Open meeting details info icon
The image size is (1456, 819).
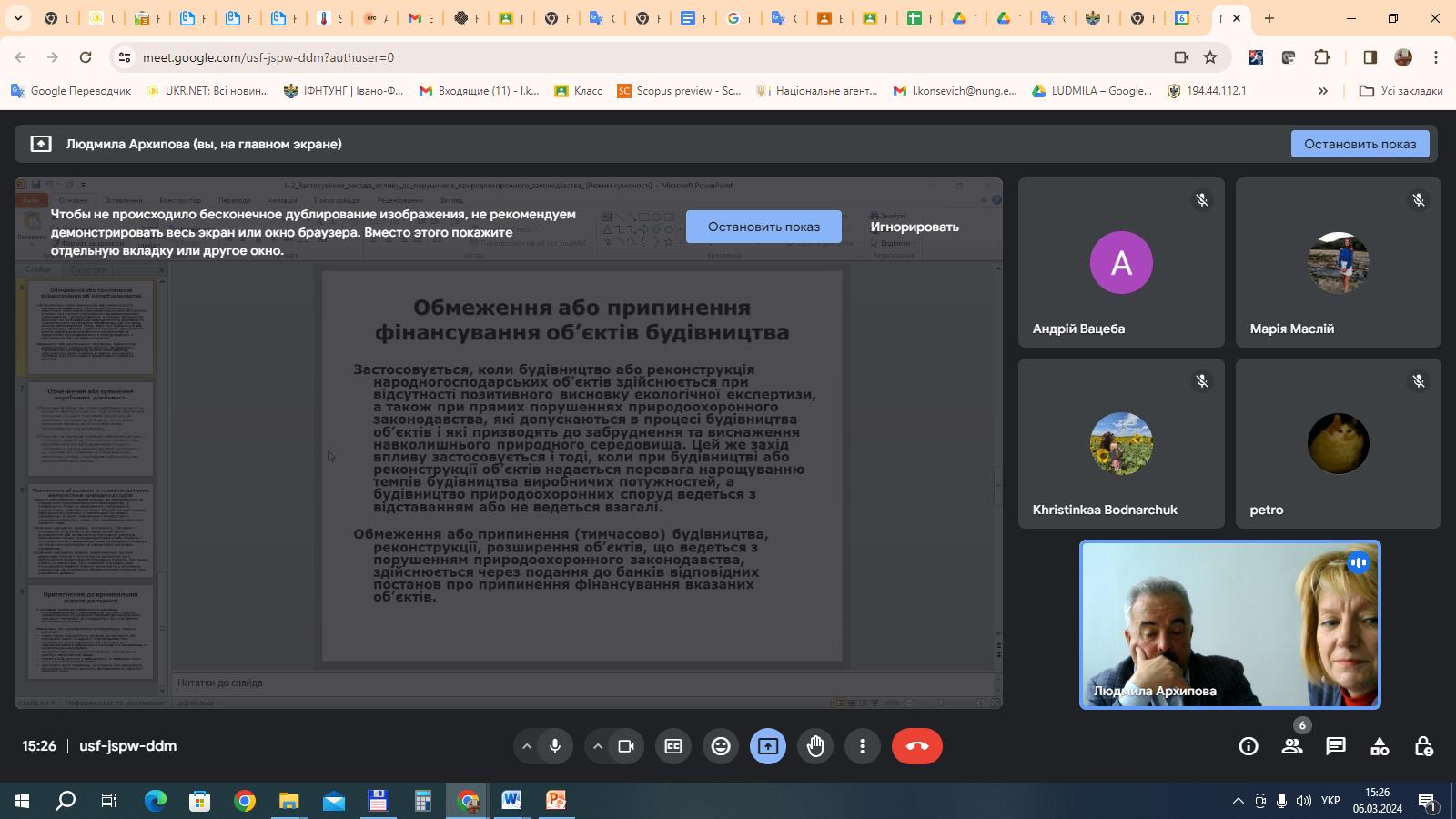tap(1249, 746)
